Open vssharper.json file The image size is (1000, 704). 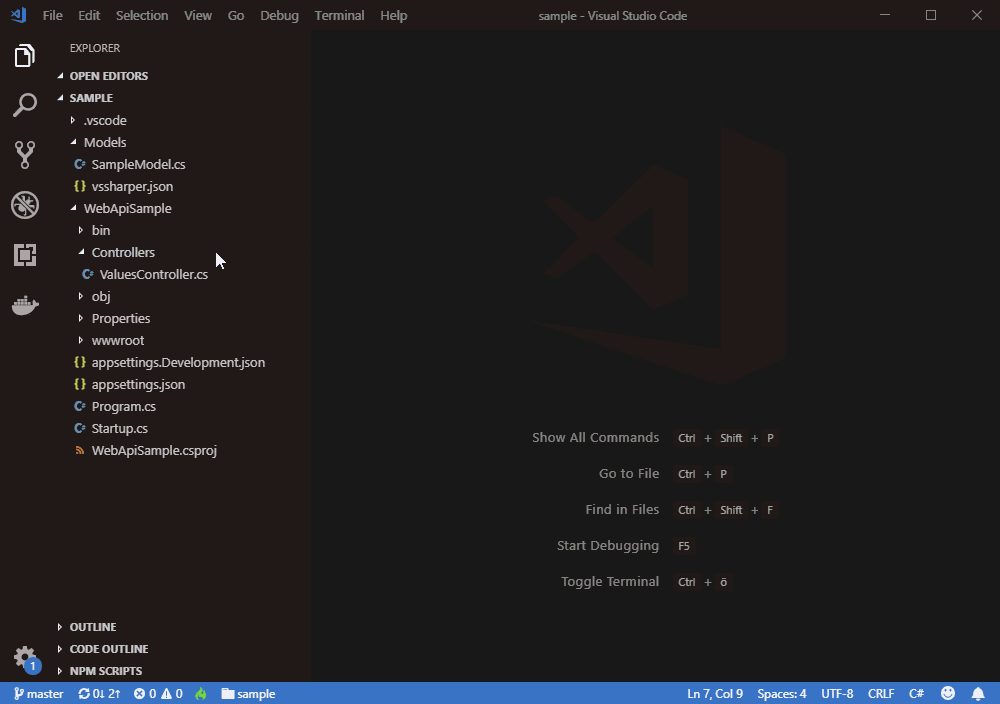pos(132,186)
